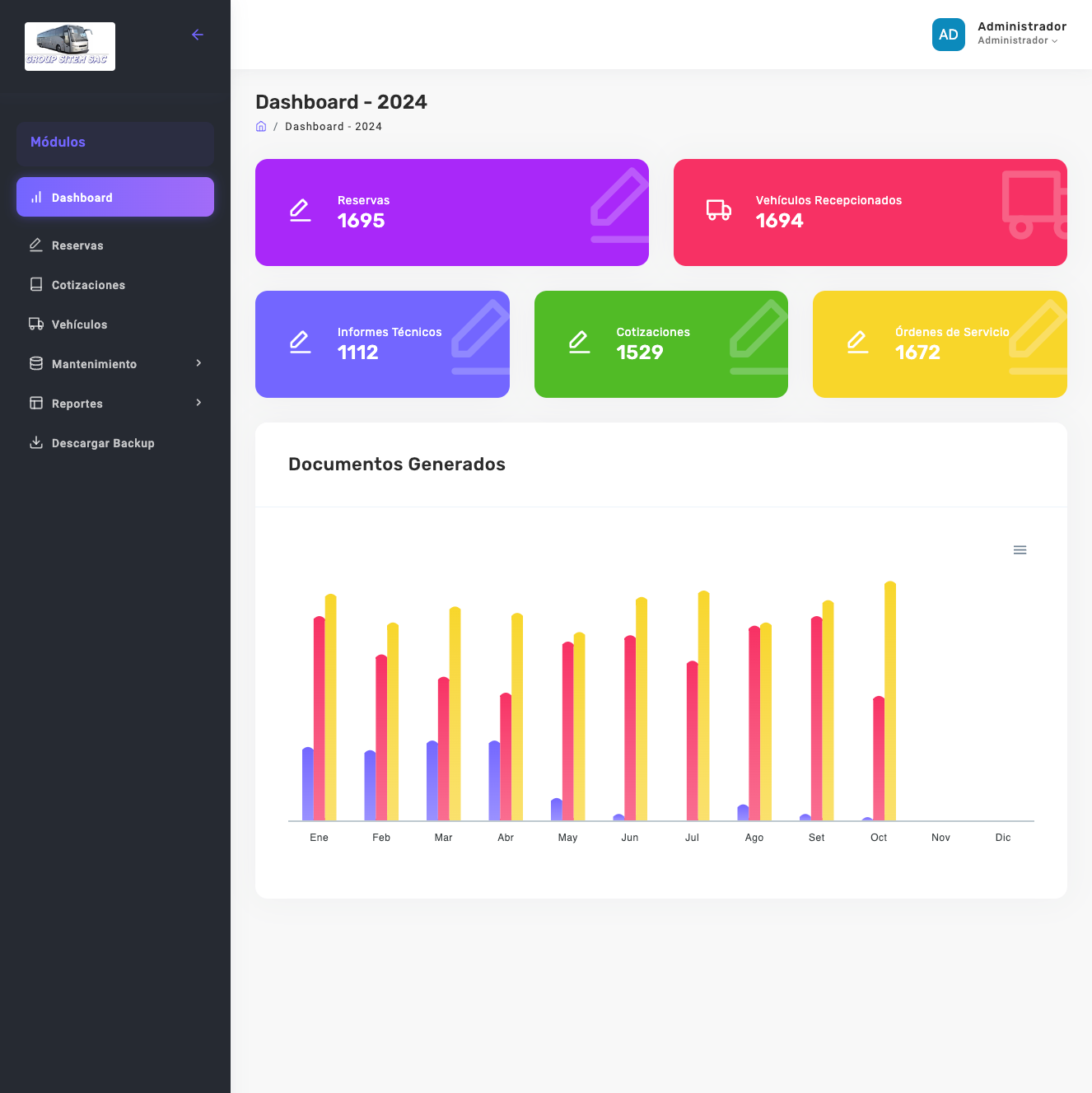
Task: Click the red bar for May
Action: 568,731
